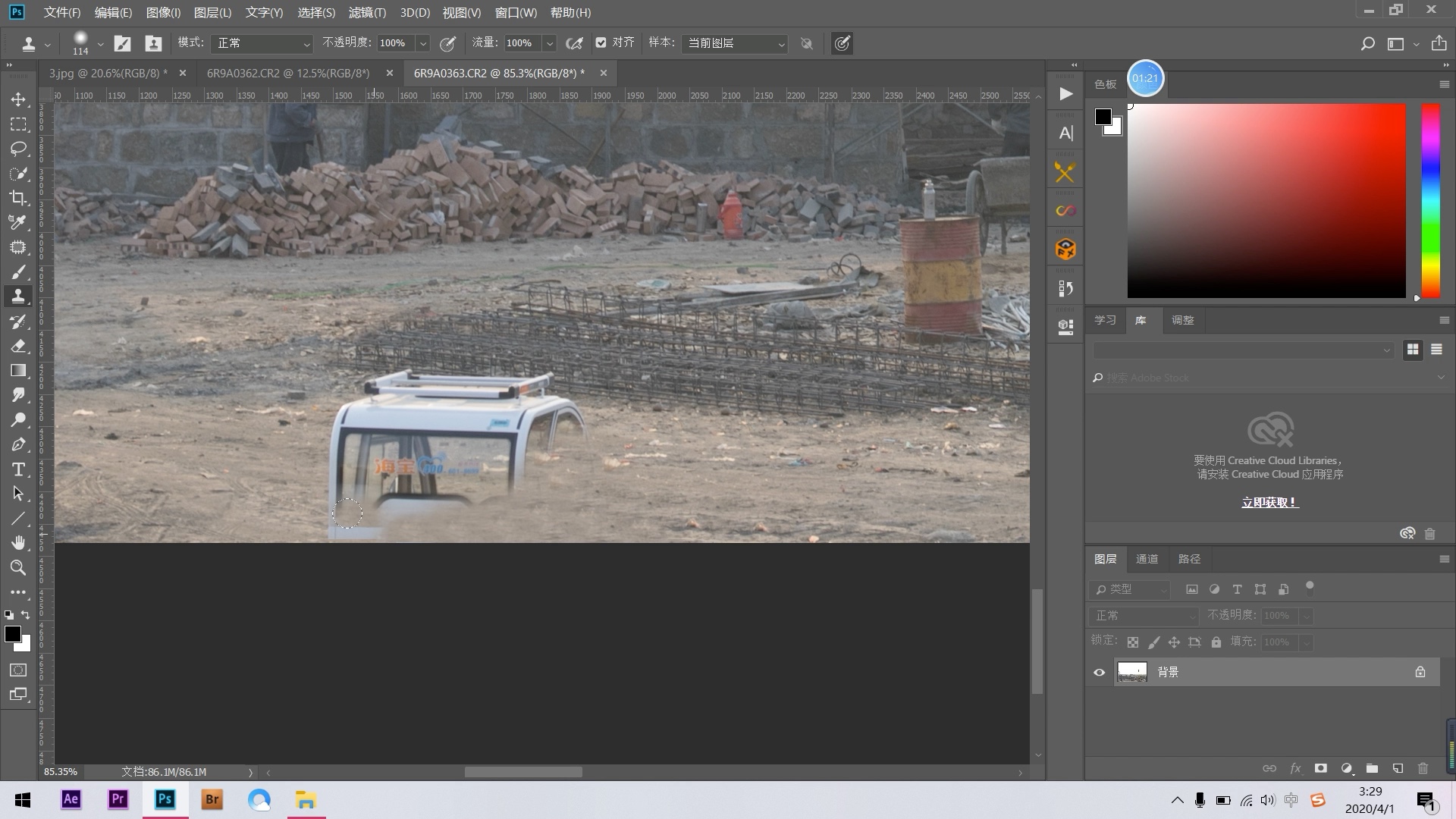Viewport: 1456px width, 819px height.
Task: Select the Lasso tool
Action: (x=18, y=149)
